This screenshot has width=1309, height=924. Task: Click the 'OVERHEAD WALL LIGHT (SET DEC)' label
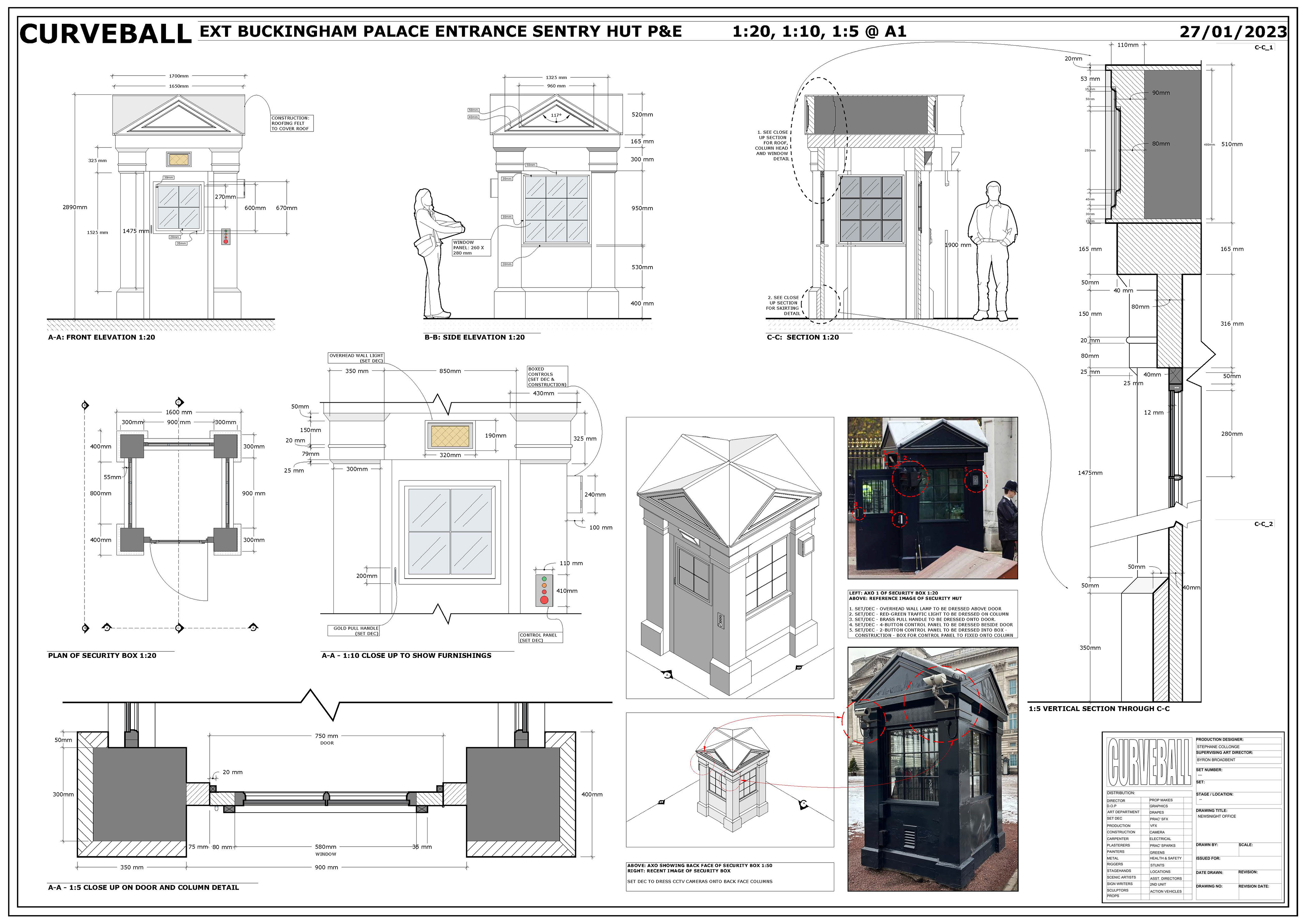point(356,358)
